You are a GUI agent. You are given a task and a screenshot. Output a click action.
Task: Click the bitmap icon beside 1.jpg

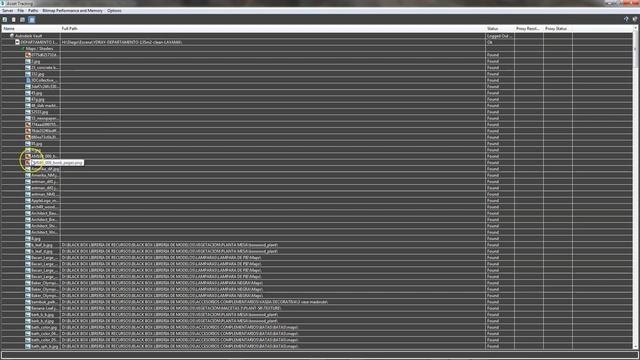tap(28, 61)
